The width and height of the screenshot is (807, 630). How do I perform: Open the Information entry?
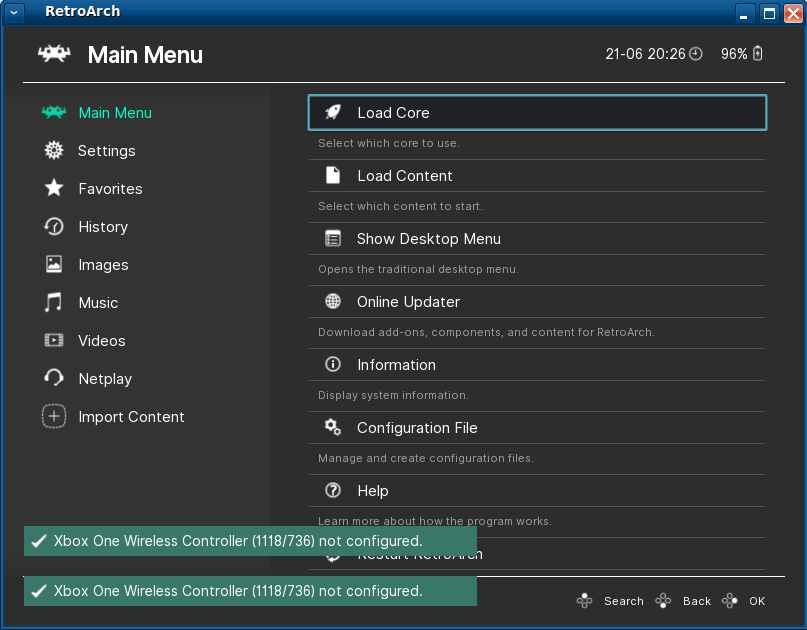click(x=537, y=364)
